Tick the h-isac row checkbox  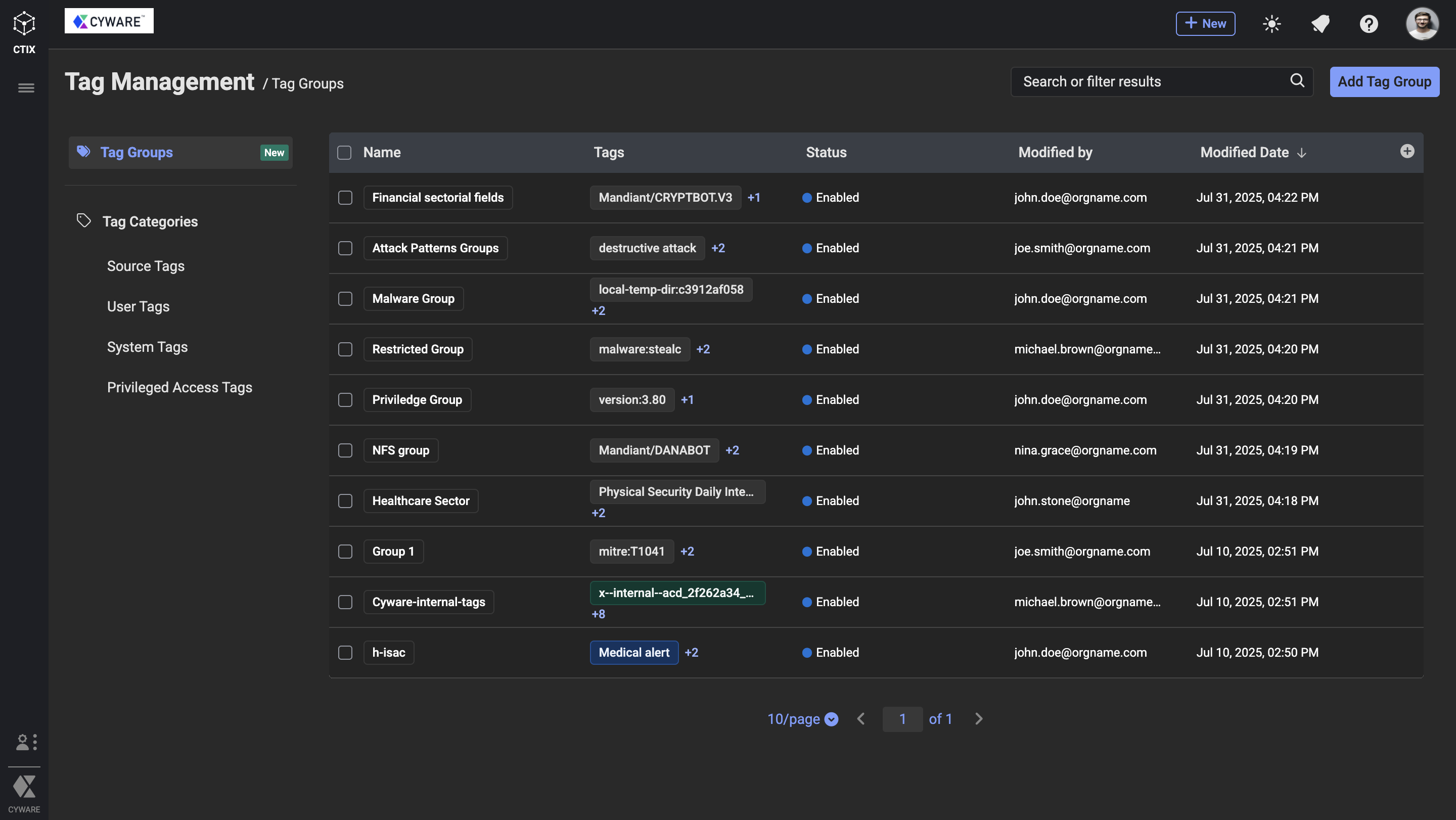coord(345,653)
